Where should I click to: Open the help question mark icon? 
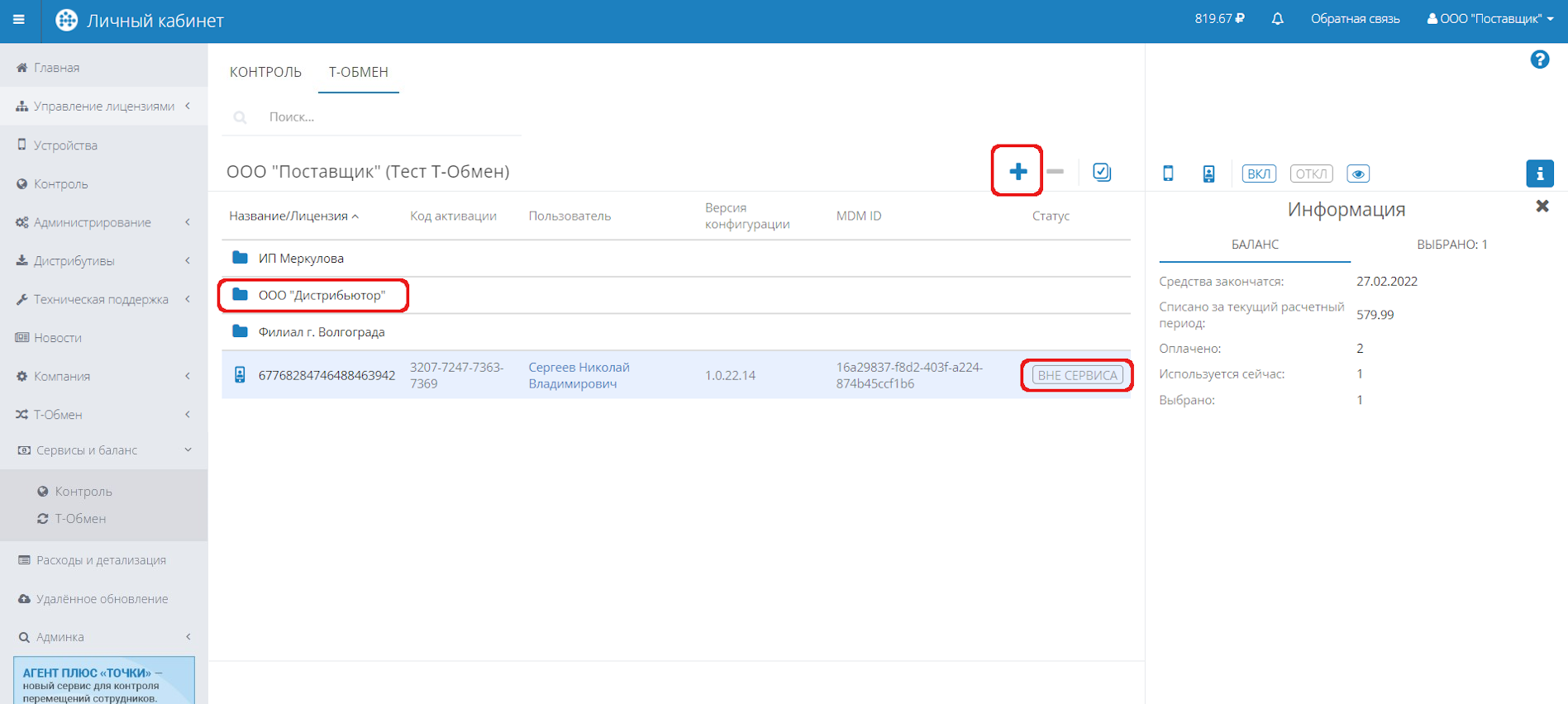click(x=1539, y=59)
